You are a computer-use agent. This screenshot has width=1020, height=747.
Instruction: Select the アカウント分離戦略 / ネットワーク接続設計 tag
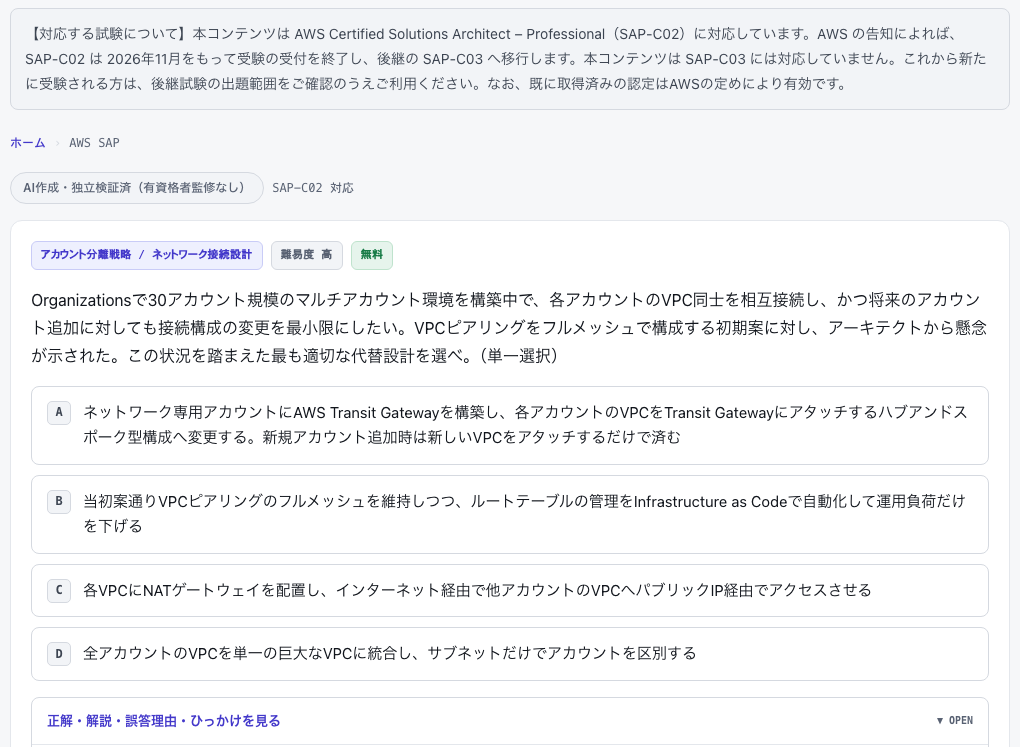pyautogui.click(x=146, y=254)
